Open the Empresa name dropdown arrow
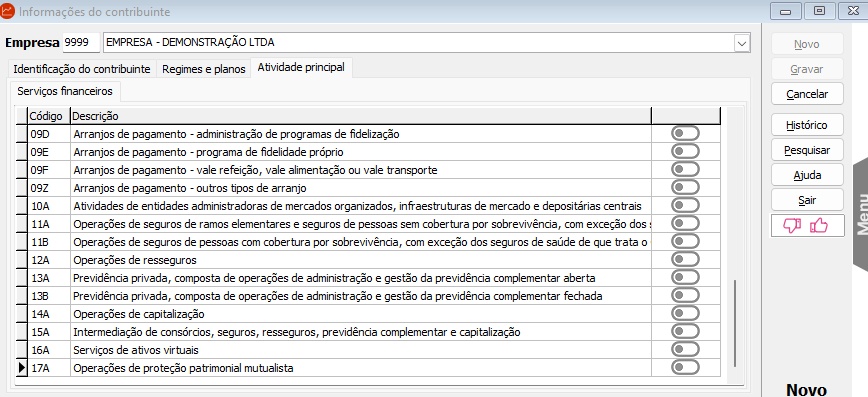 click(x=741, y=43)
